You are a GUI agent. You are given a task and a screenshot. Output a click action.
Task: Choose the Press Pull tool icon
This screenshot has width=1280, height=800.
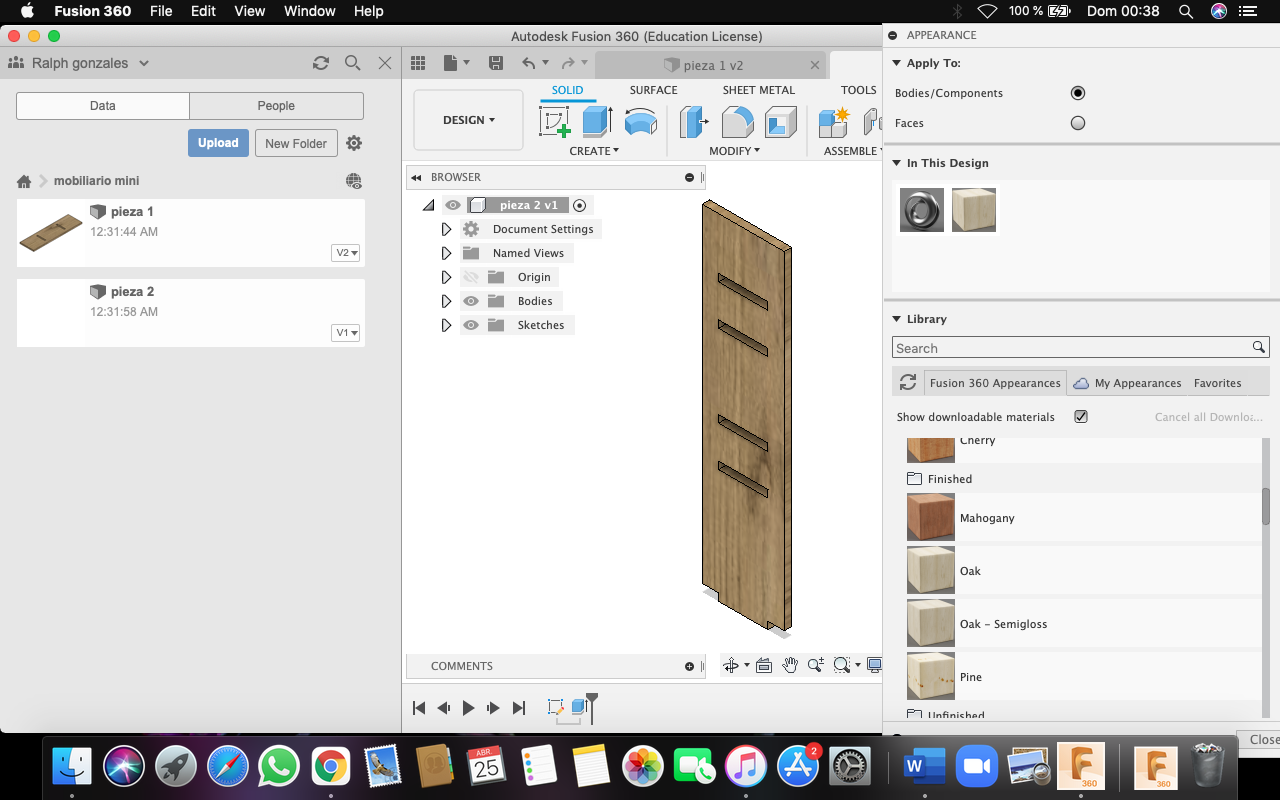[694, 122]
